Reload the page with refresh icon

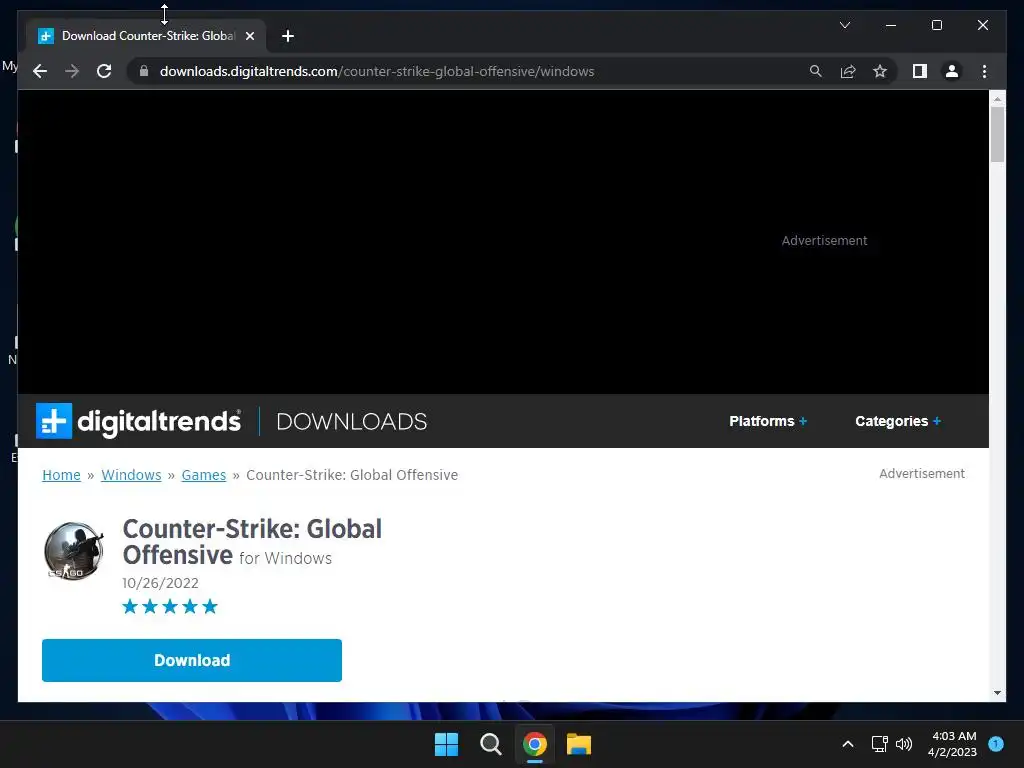coord(104,71)
